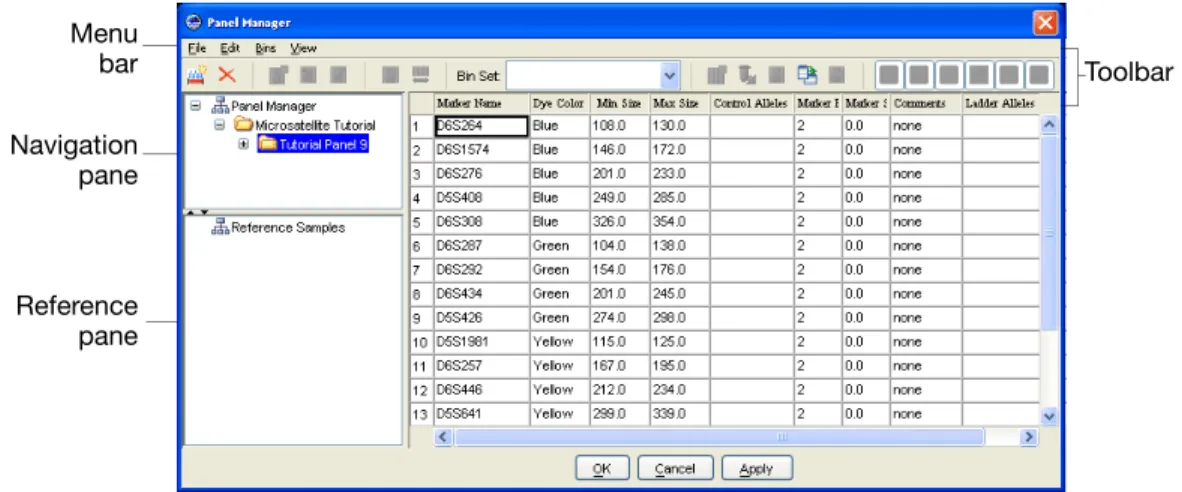This screenshot has width=1182, height=492.
Task: Select the D6S287 marker cell
Action: click(482, 246)
